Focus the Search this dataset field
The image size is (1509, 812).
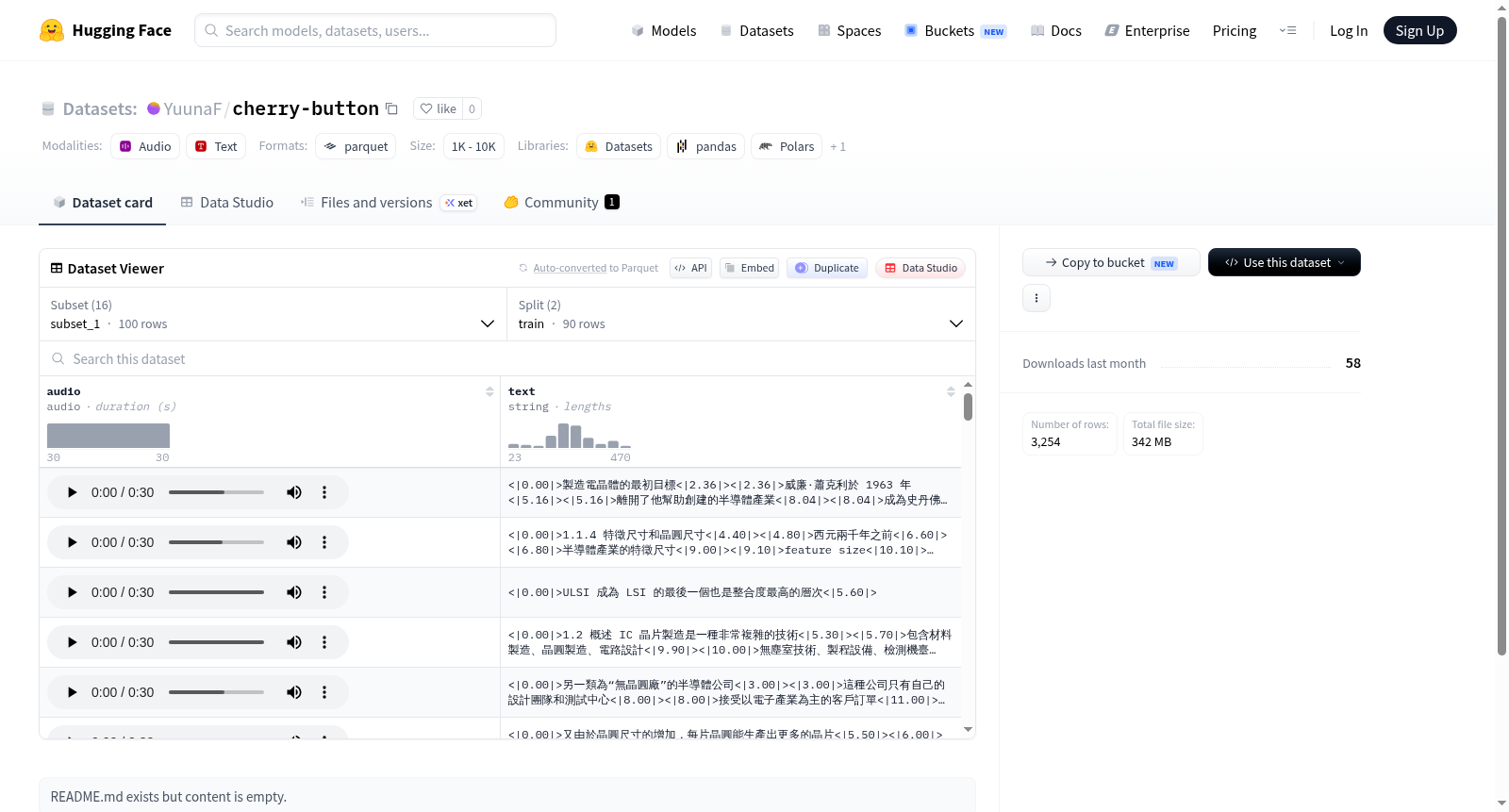tap(507, 358)
